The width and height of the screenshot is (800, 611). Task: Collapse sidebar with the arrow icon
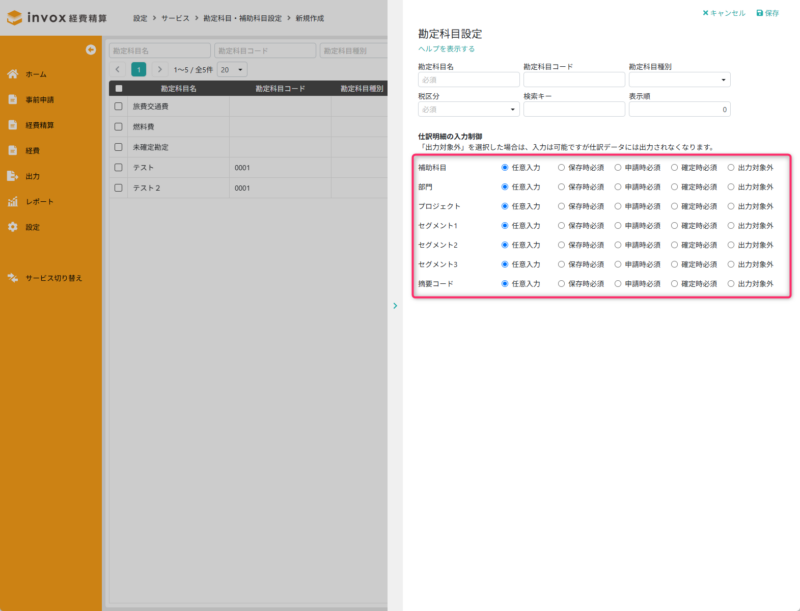(90, 50)
